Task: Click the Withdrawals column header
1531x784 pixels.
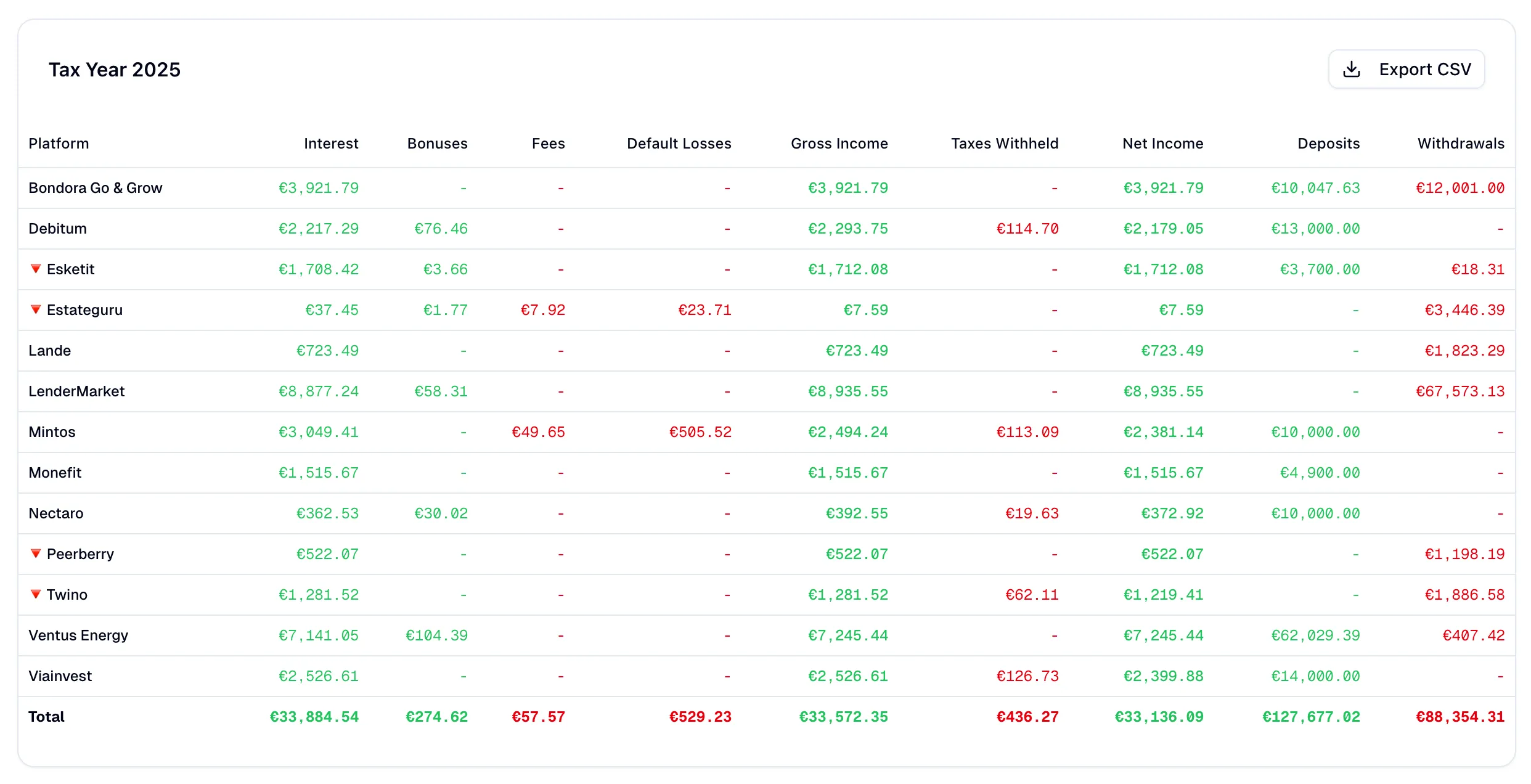Action: pos(1461,143)
